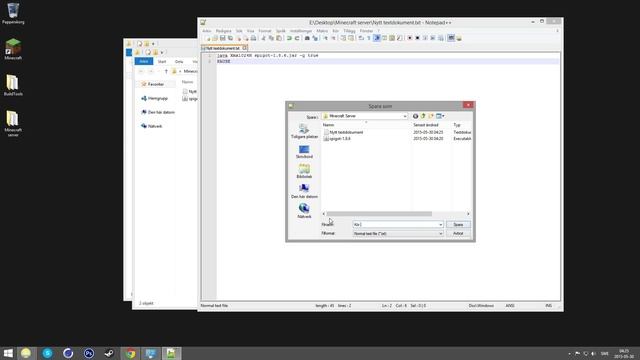Select the BuildTools folder on desktop
Viewport: 640px width, 360px height.
click(x=13, y=85)
